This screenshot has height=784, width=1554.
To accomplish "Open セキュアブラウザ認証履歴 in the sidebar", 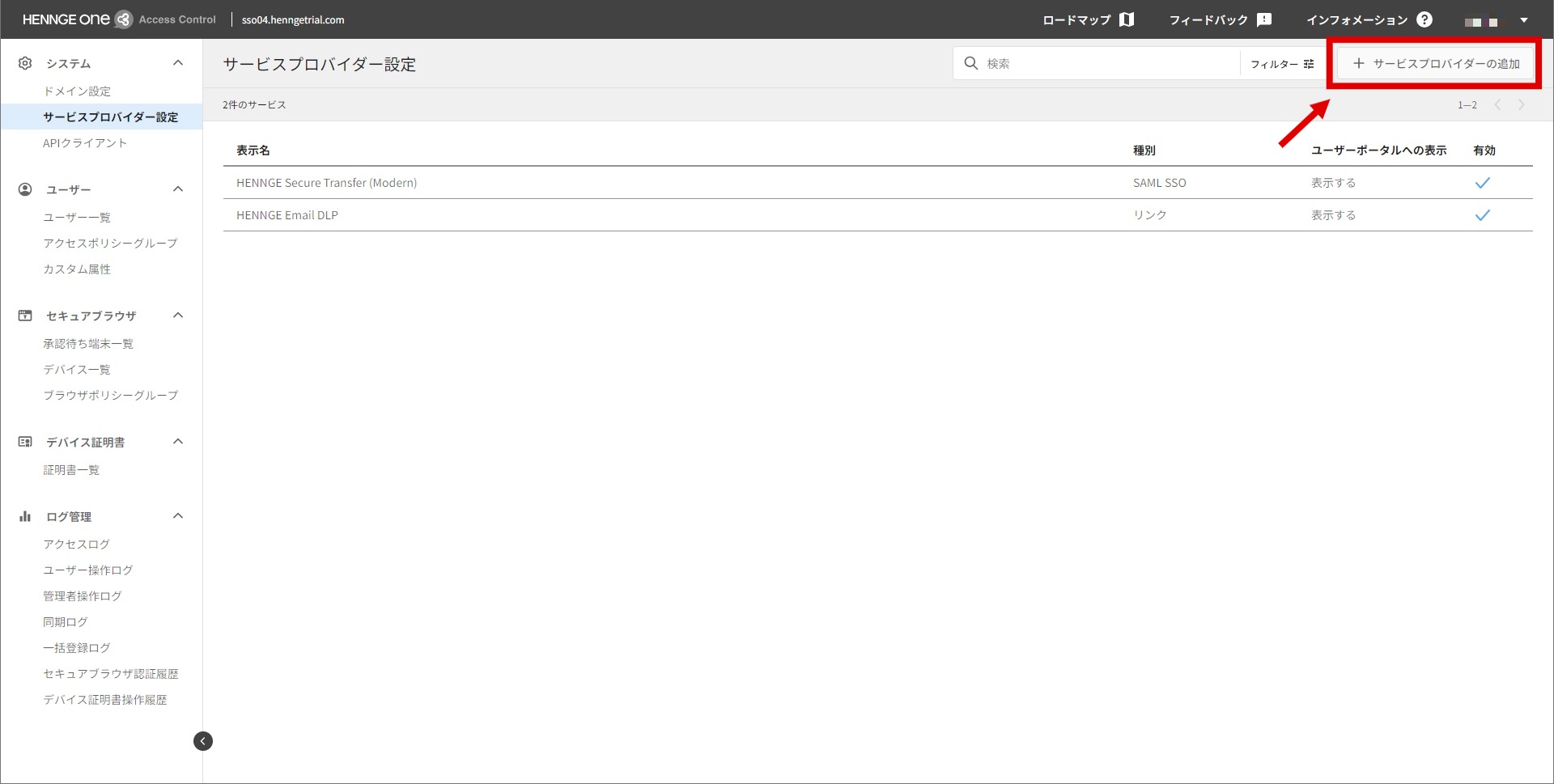I will click(x=111, y=674).
